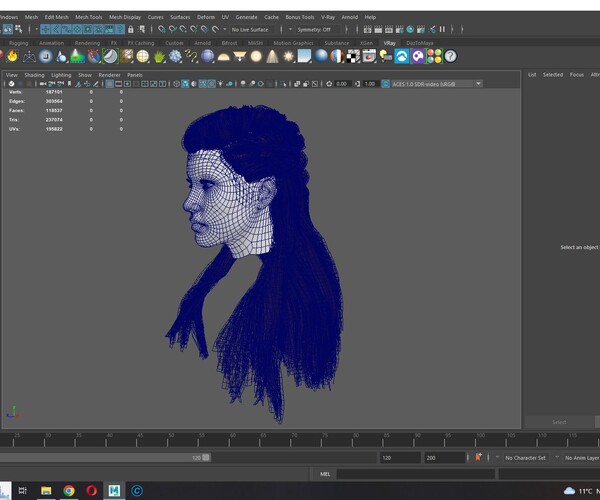
Task: Open the viewport Renderer menu
Action: tap(109, 75)
